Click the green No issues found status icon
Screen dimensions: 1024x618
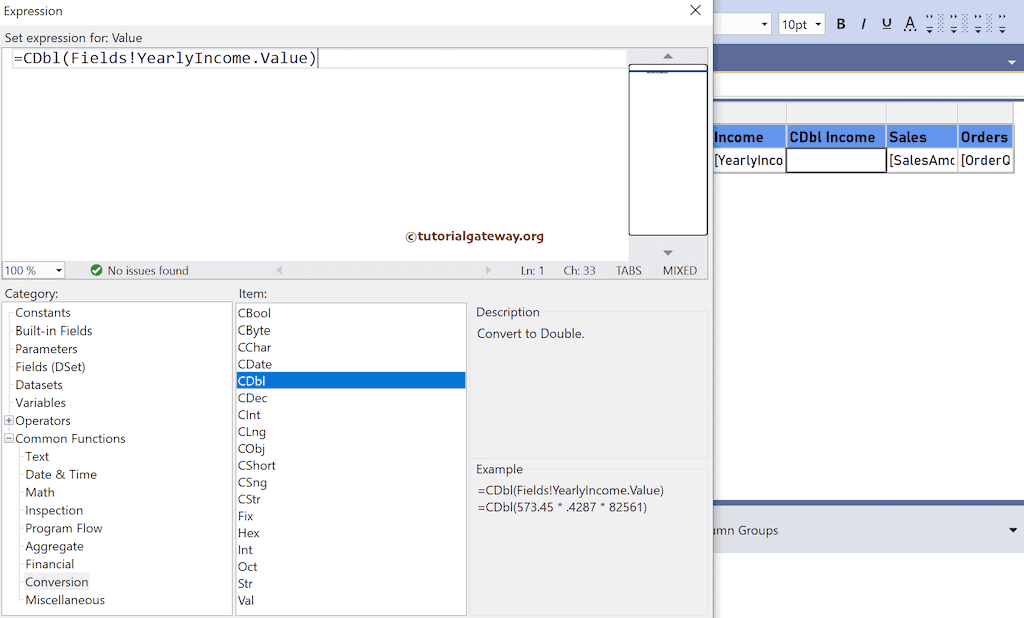pyautogui.click(x=96, y=269)
